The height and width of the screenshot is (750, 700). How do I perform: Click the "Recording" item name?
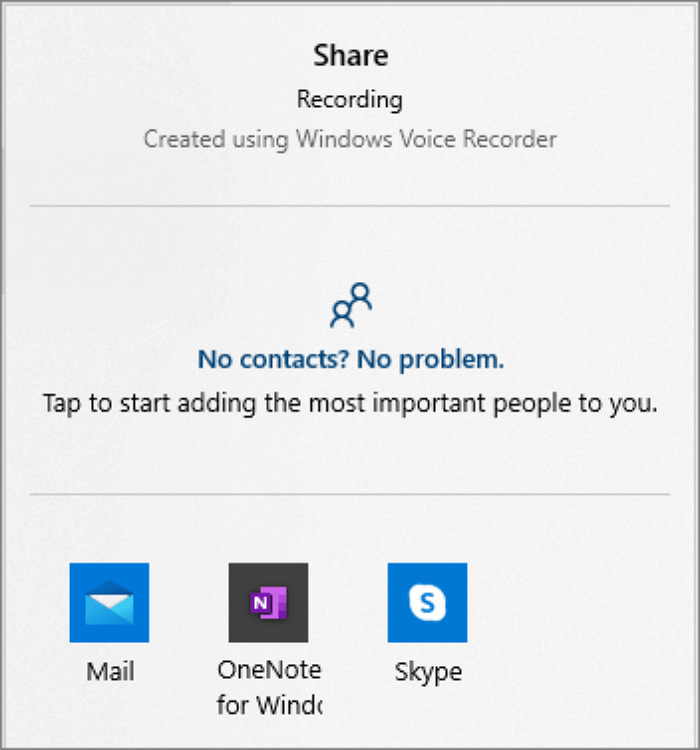[350, 100]
